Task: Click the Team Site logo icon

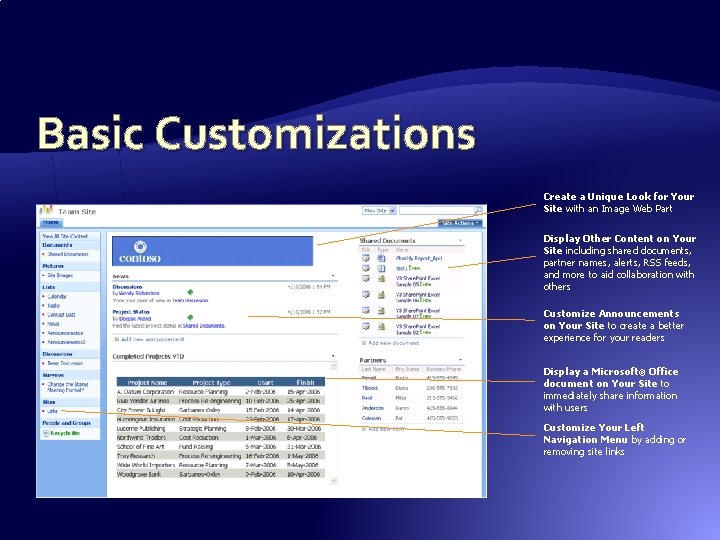Action: [46, 211]
